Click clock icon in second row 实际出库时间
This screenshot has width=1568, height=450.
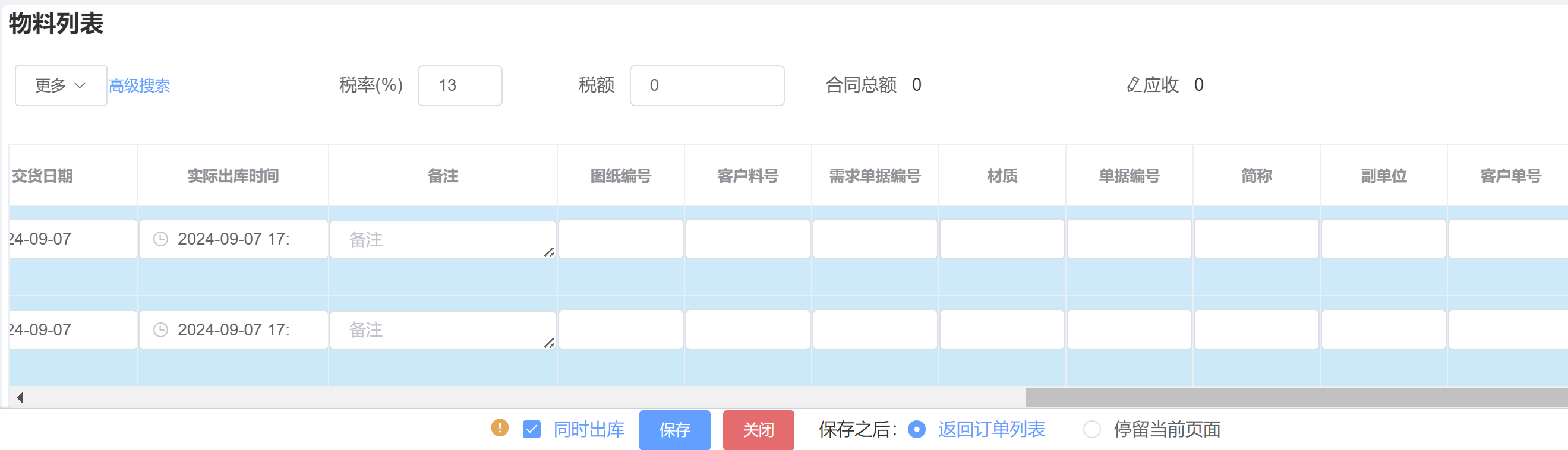(x=160, y=329)
